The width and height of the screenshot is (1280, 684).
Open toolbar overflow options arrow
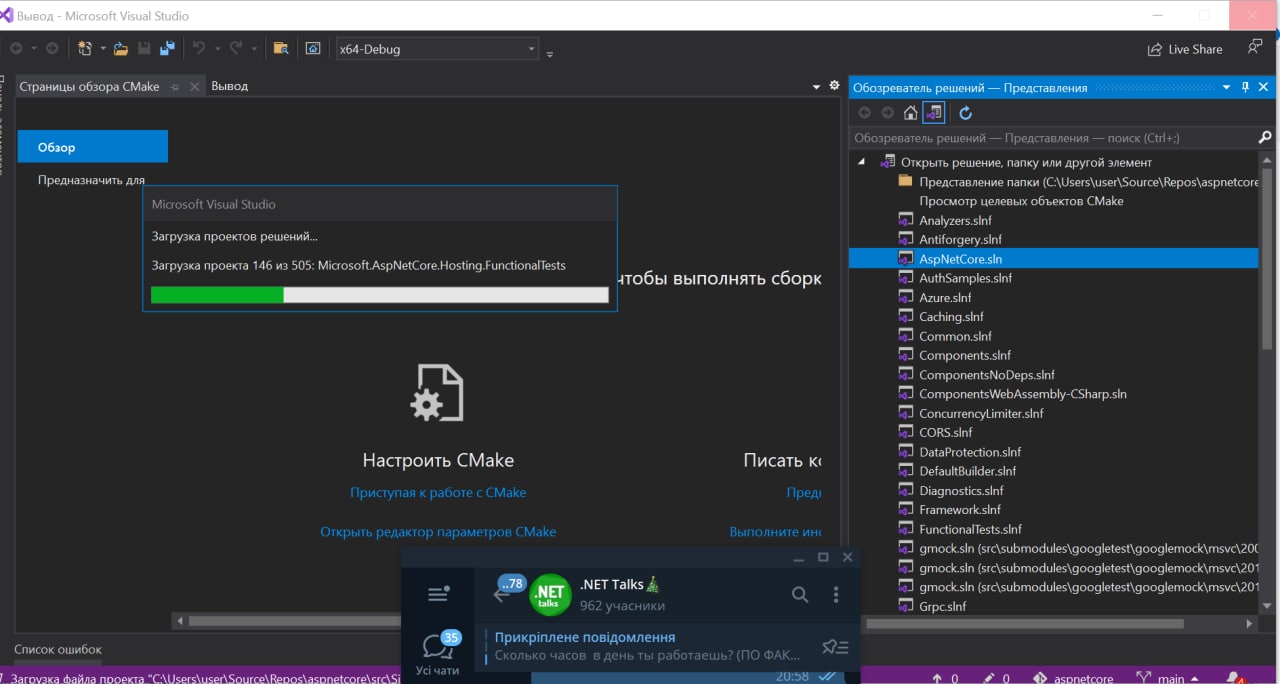[x=550, y=52]
